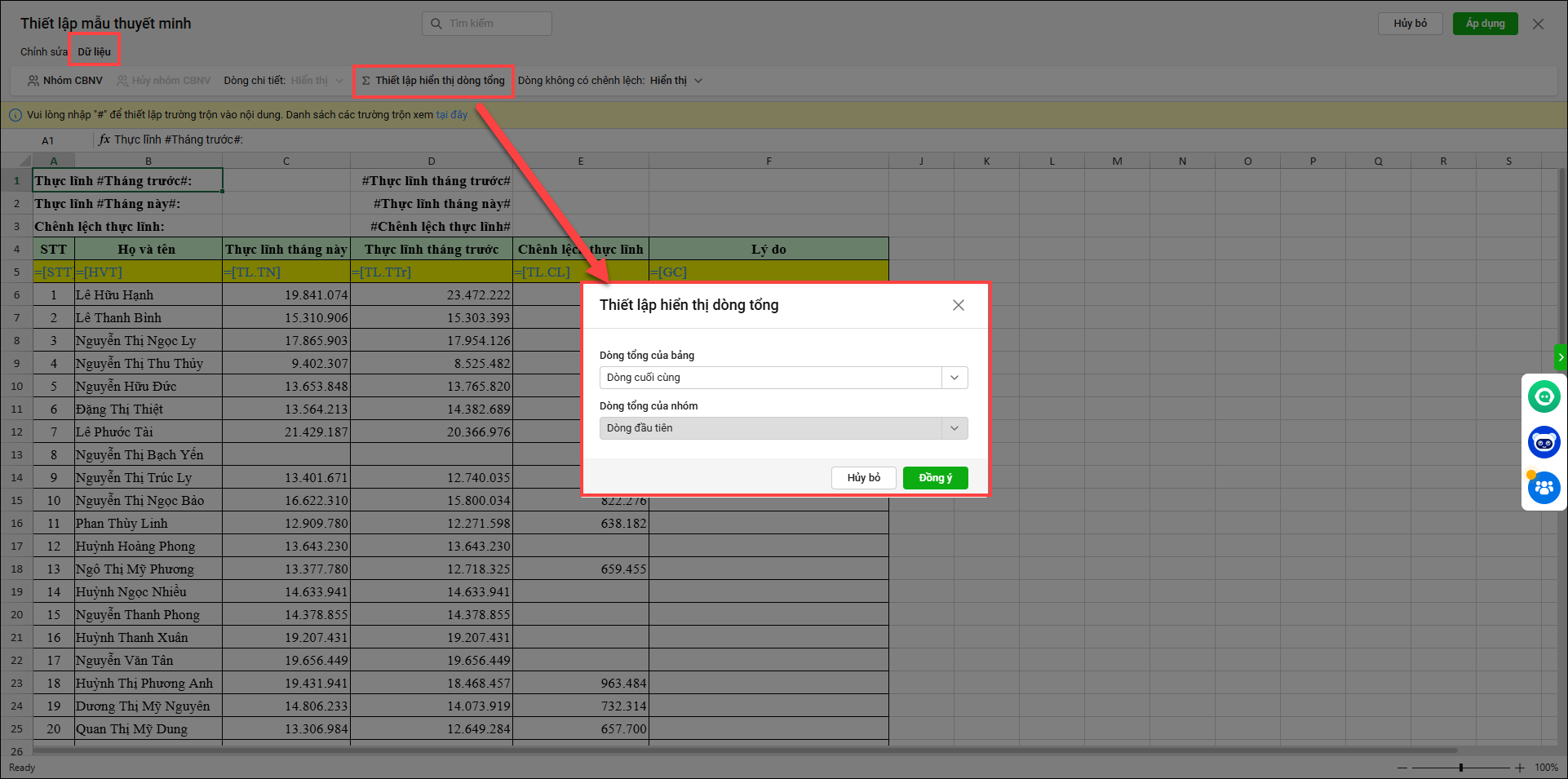Switch to the Dữ liệu tab
This screenshot has width=1568, height=779.
[95, 51]
